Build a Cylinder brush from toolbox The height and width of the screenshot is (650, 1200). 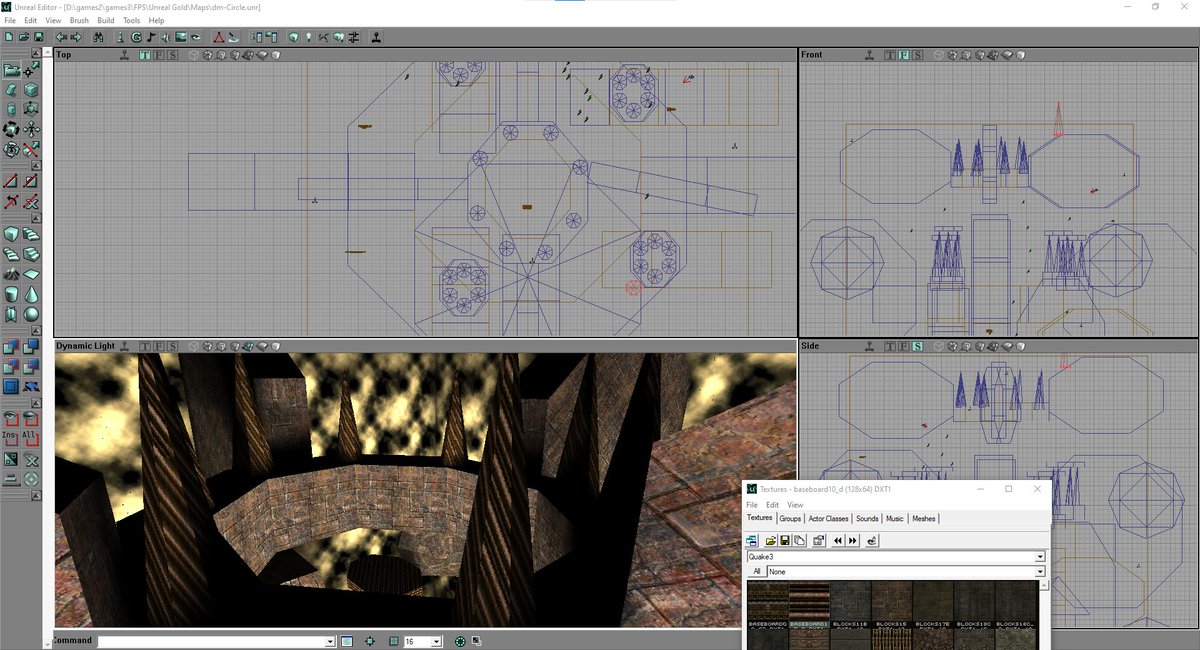tap(11, 294)
